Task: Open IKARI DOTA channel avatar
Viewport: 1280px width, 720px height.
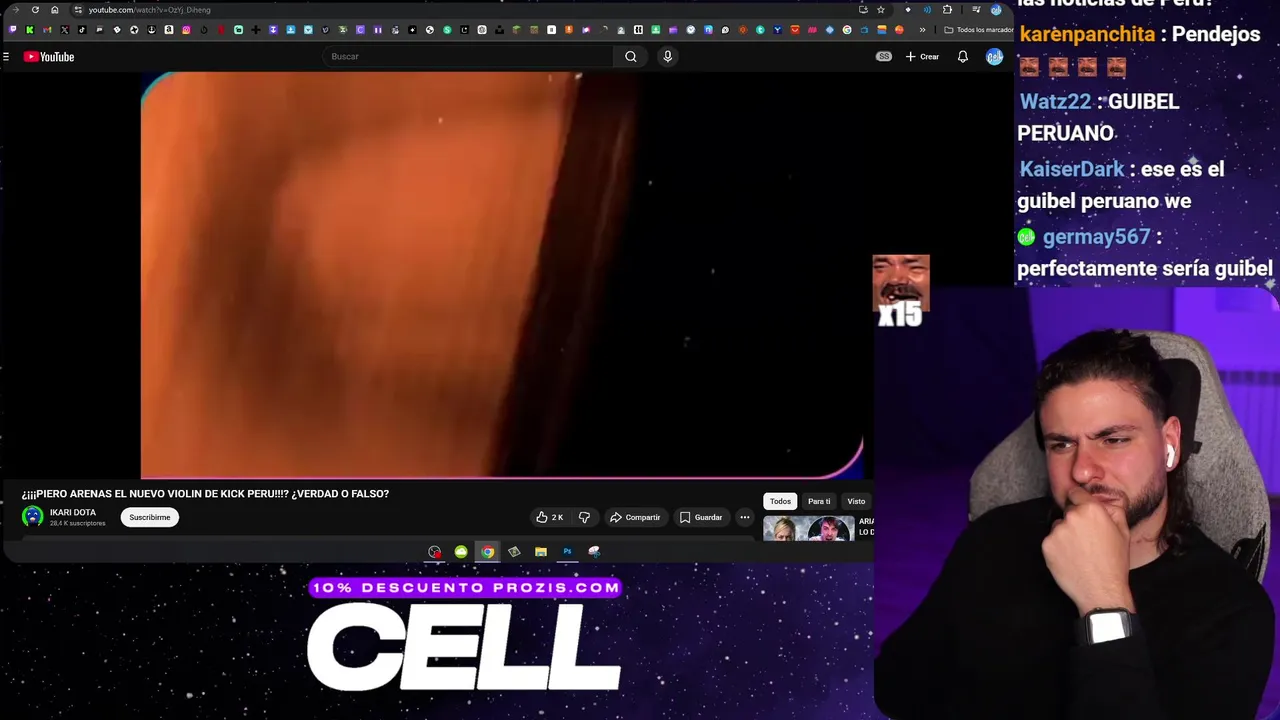Action: (33, 516)
